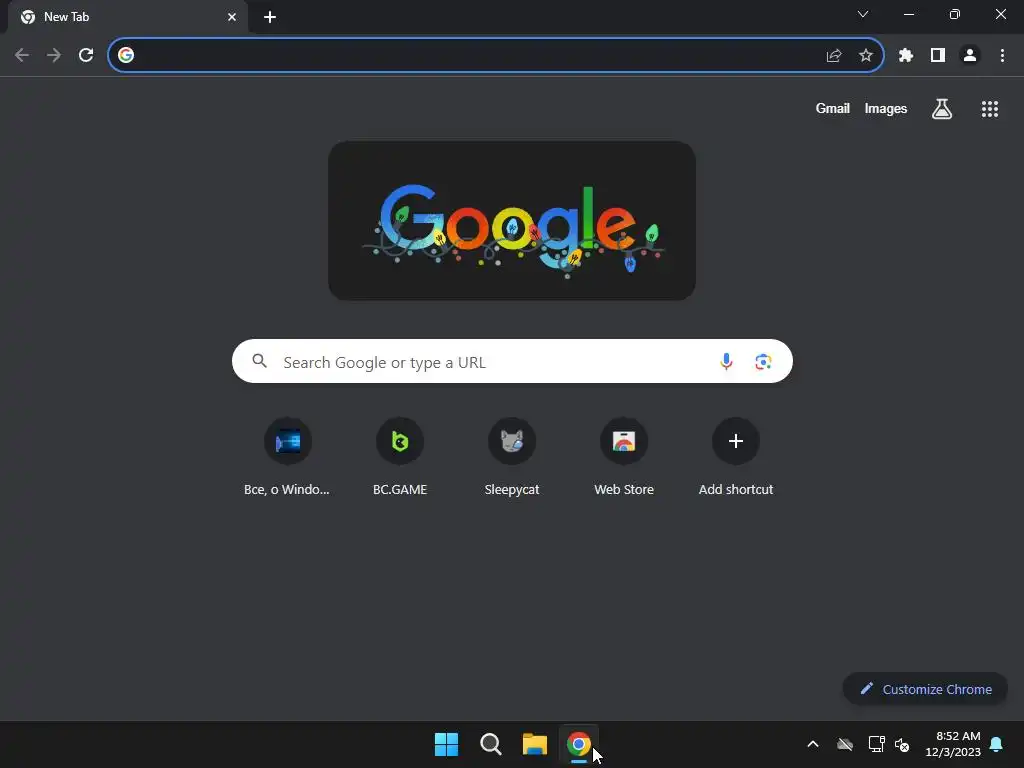The width and height of the screenshot is (1024, 768).
Task: Open the Google apps grid
Action: (x=990, y=109)
